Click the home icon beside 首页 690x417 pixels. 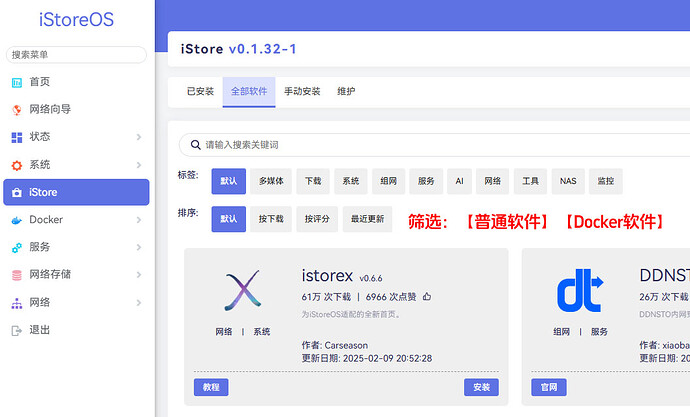pos(16,82)
